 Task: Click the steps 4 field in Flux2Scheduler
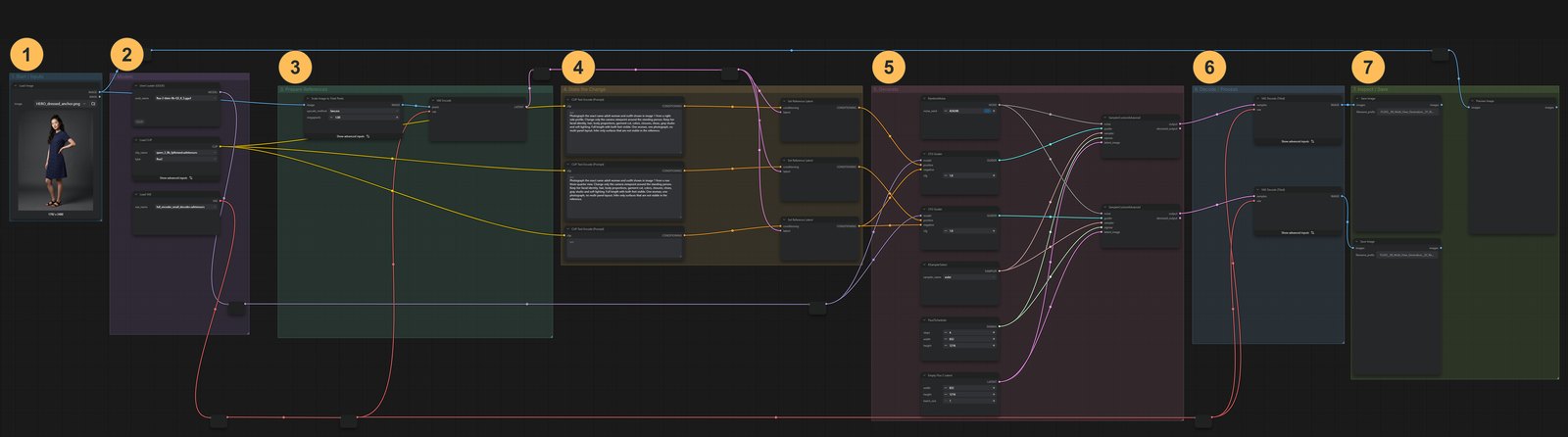tap(970, 332)
